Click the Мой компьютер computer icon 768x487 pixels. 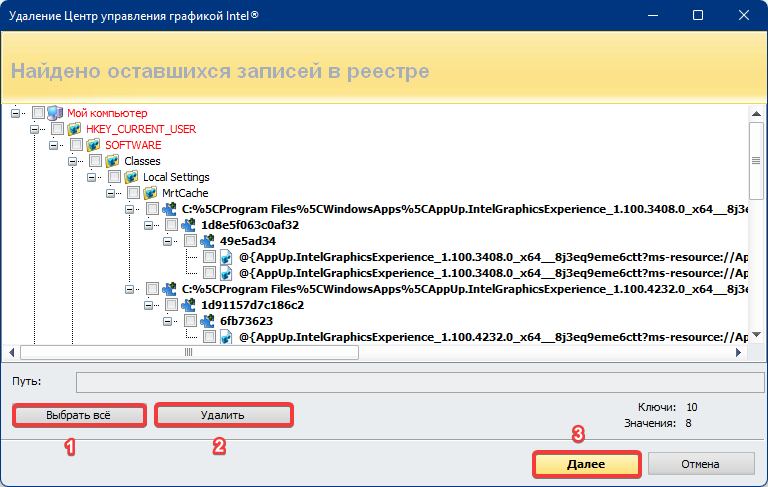pos(55,113)
